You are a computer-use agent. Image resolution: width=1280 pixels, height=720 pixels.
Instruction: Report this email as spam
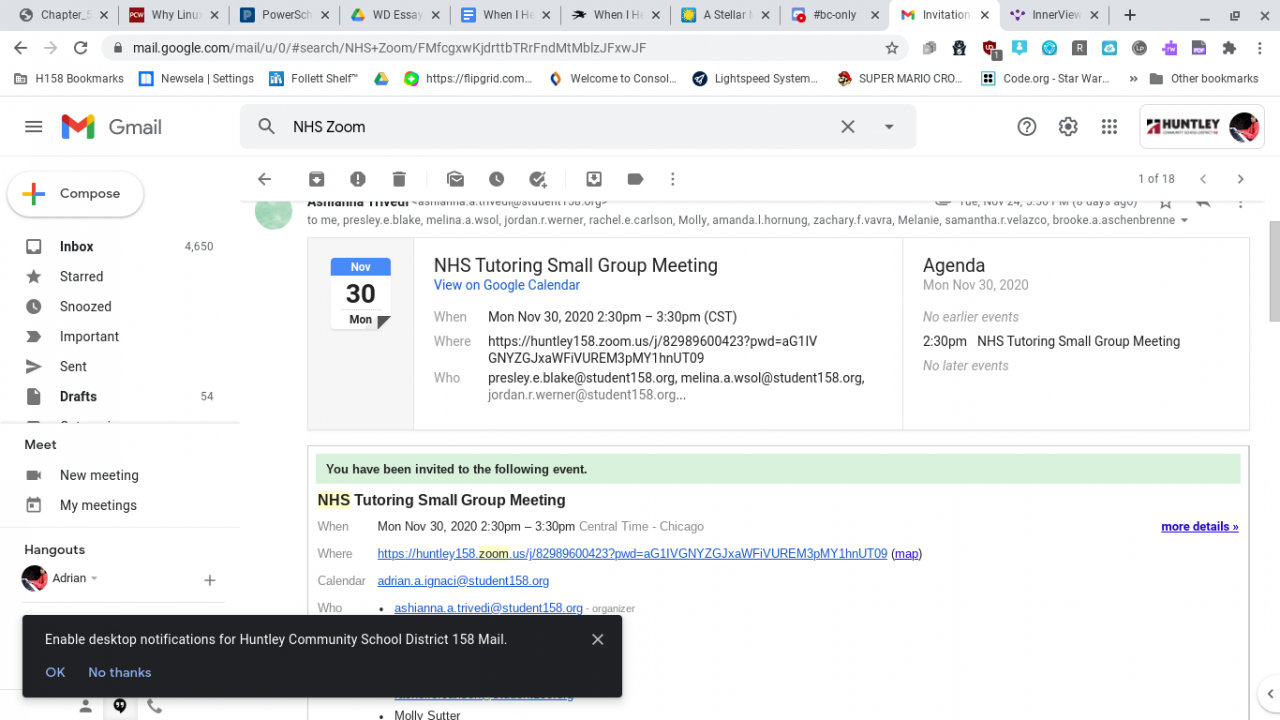click(358, 179)
